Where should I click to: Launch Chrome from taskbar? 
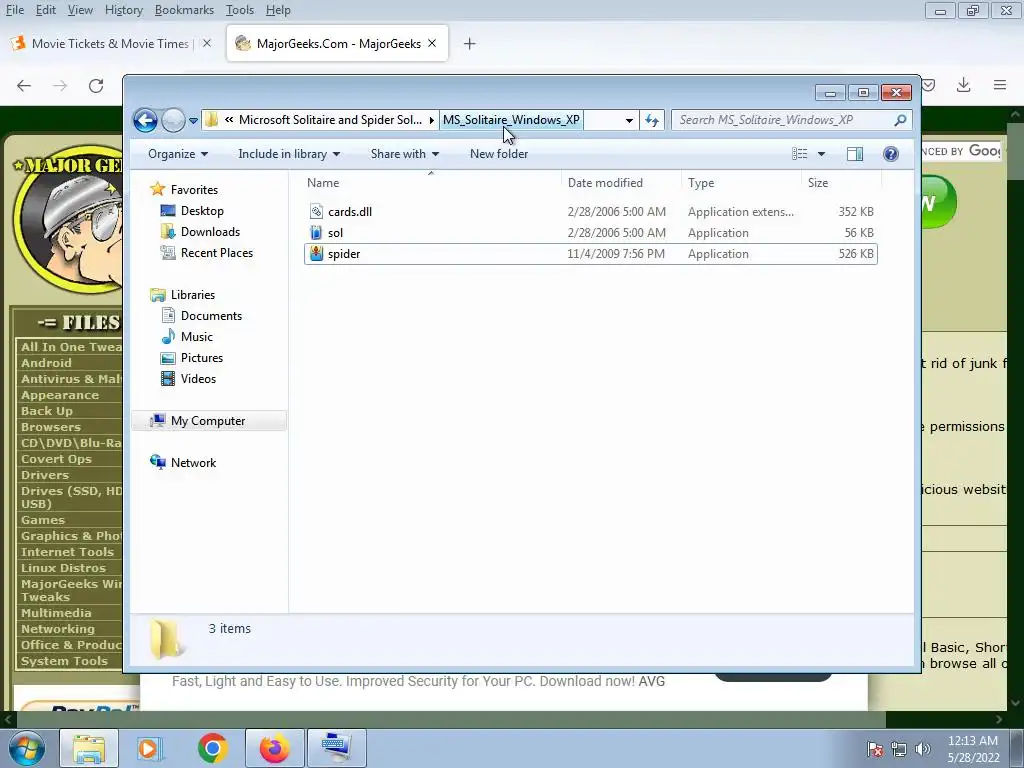(x=212, y=748)
